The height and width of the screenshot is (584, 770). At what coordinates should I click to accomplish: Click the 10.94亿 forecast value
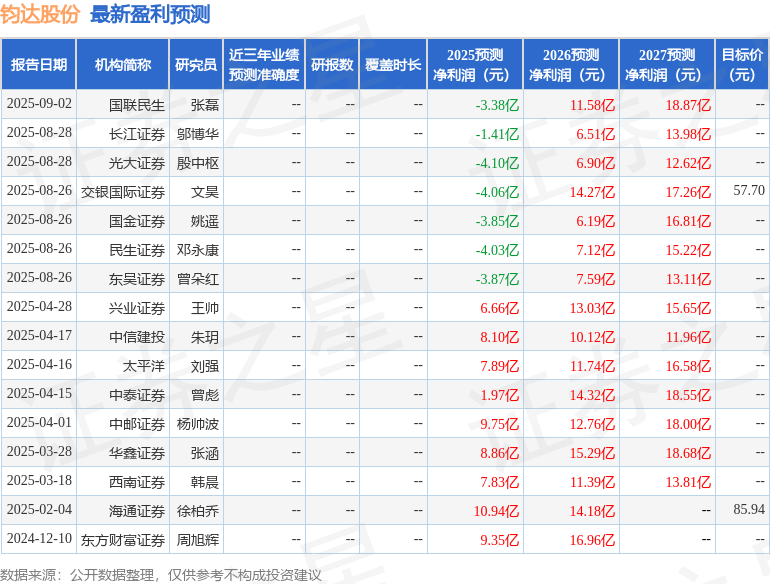pos(496,510)
